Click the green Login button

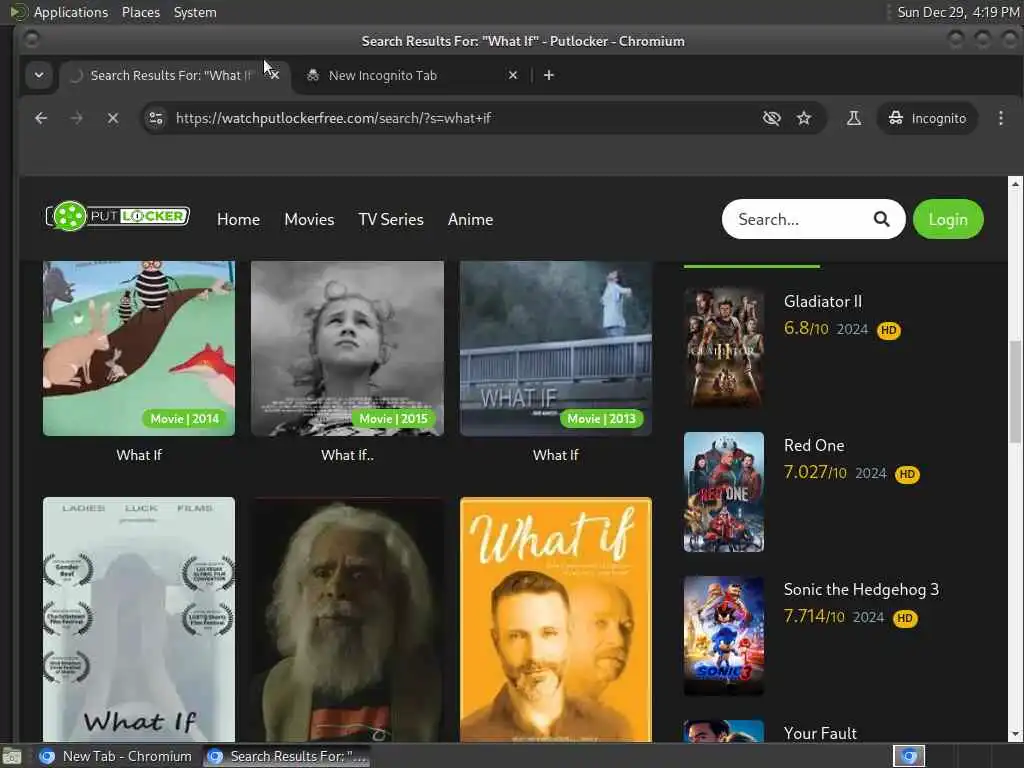click(948, 219)
